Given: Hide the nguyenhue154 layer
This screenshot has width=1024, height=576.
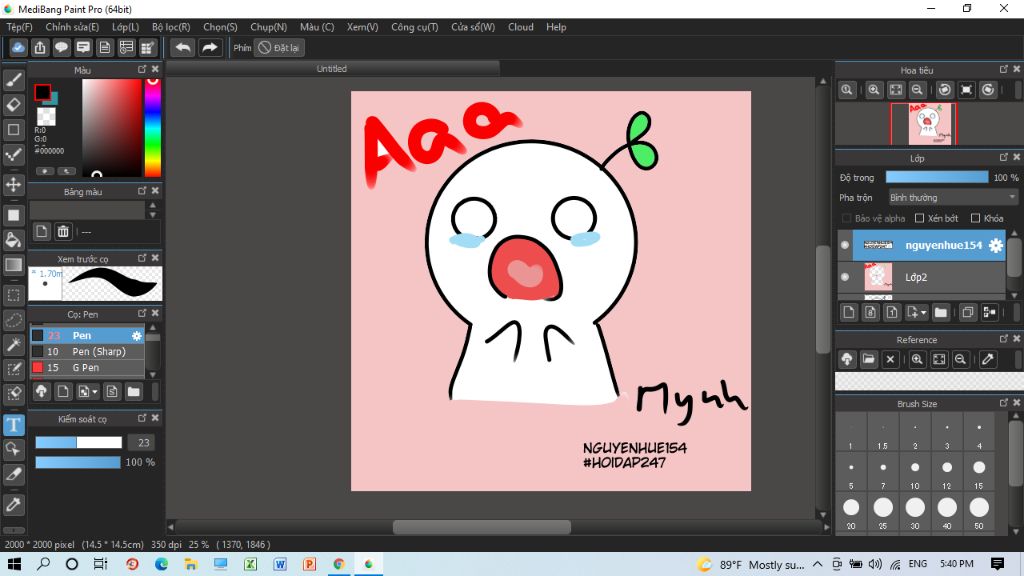Looking at the screenshot, I should [844, 245].
